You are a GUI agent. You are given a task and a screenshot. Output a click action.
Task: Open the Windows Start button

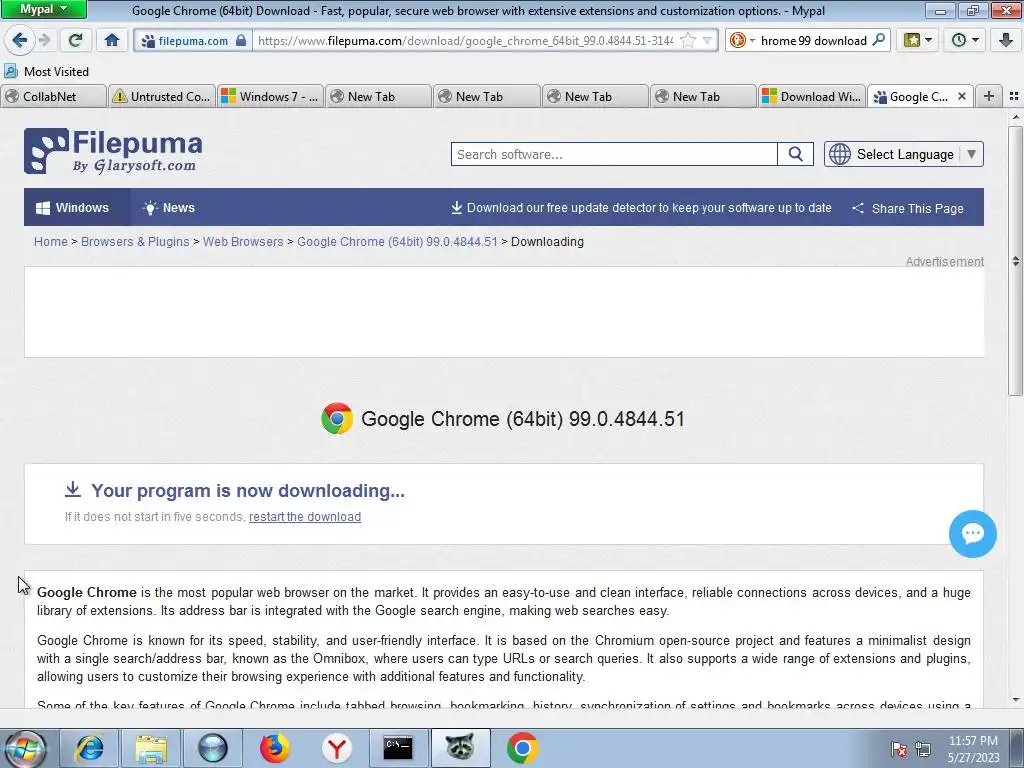pyautogui.click(x=24, y=748)
